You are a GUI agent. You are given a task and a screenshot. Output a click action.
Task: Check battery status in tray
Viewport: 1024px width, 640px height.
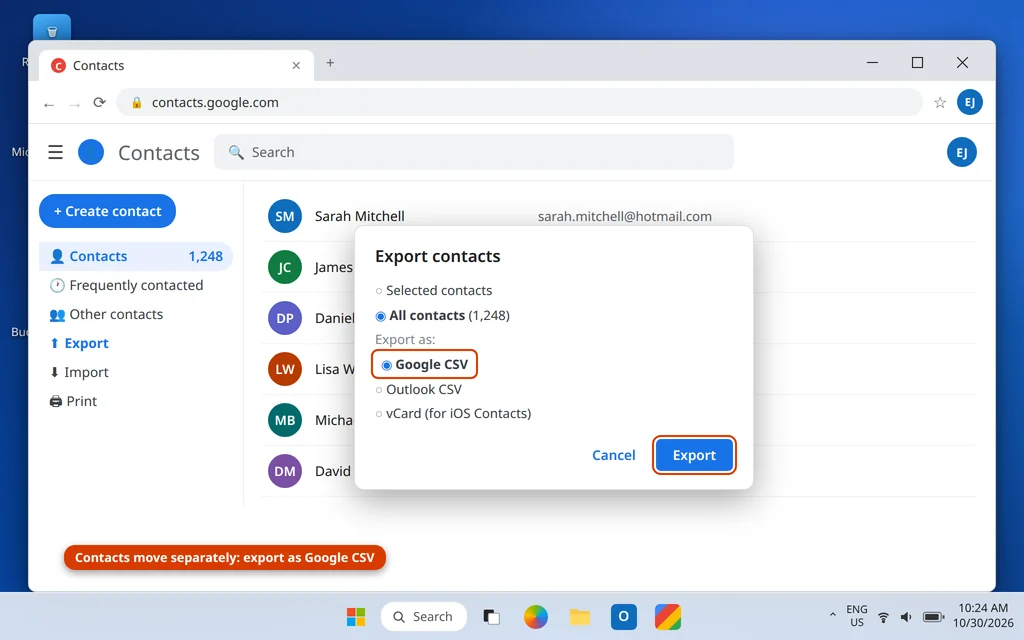(x=934, y=617)
